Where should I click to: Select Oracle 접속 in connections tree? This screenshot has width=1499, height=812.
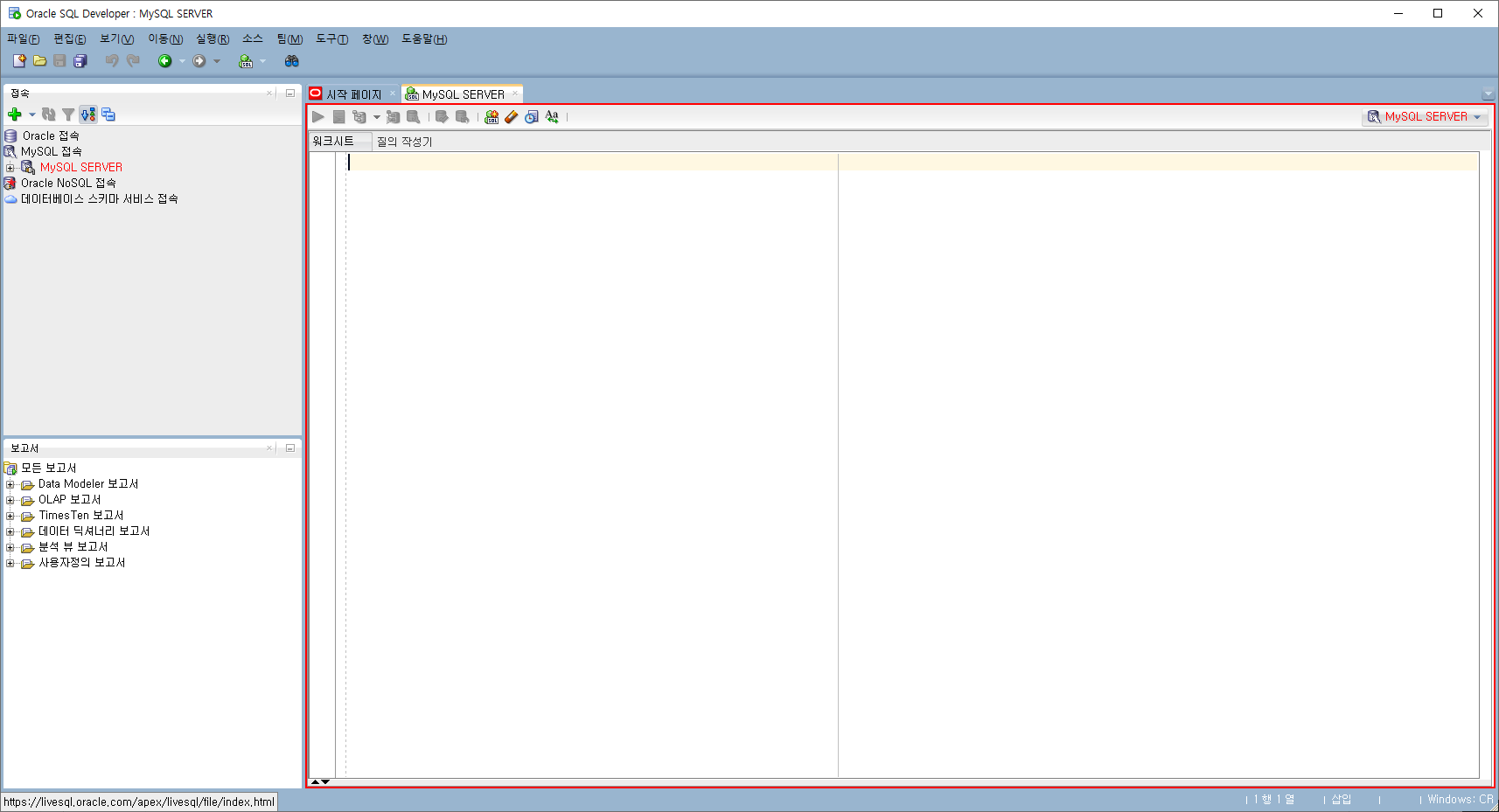51,136
